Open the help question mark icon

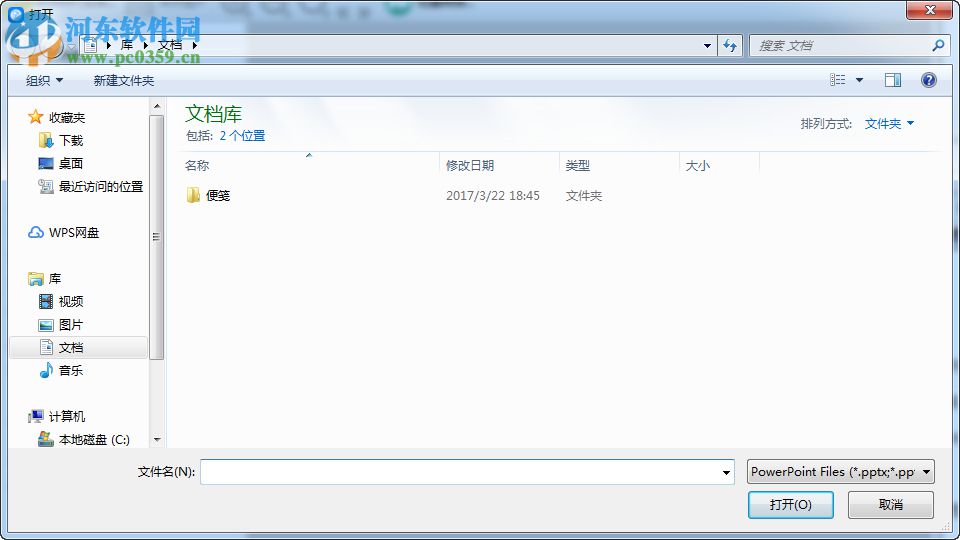coord(928,80)
